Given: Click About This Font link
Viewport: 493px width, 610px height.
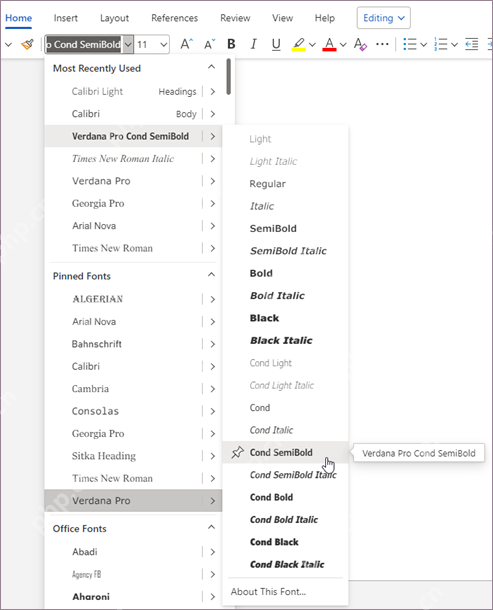Looking at the screenshot, I should point(268,592).
